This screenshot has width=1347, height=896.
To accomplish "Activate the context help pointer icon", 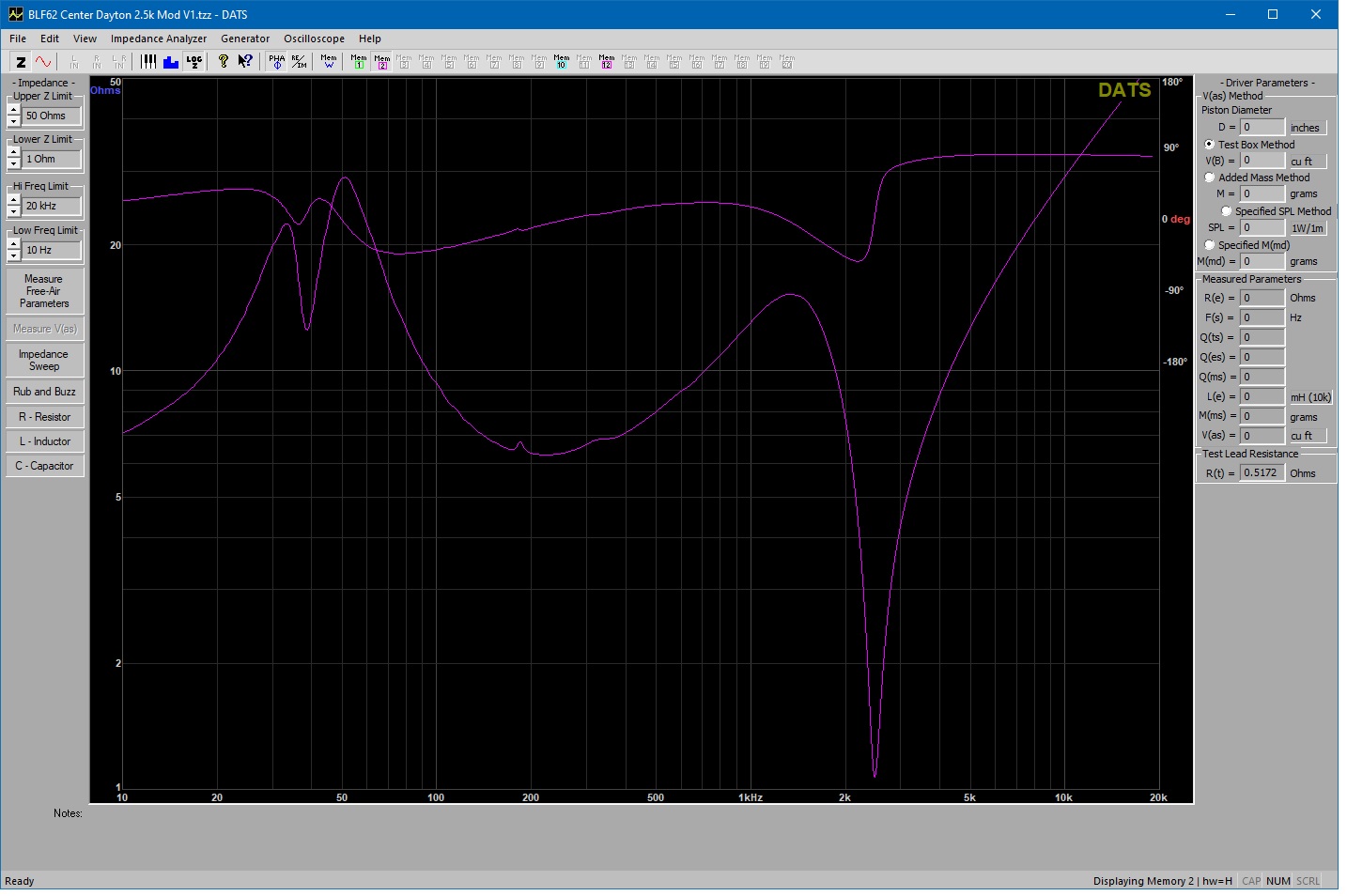I will click(x=245, y=62).
